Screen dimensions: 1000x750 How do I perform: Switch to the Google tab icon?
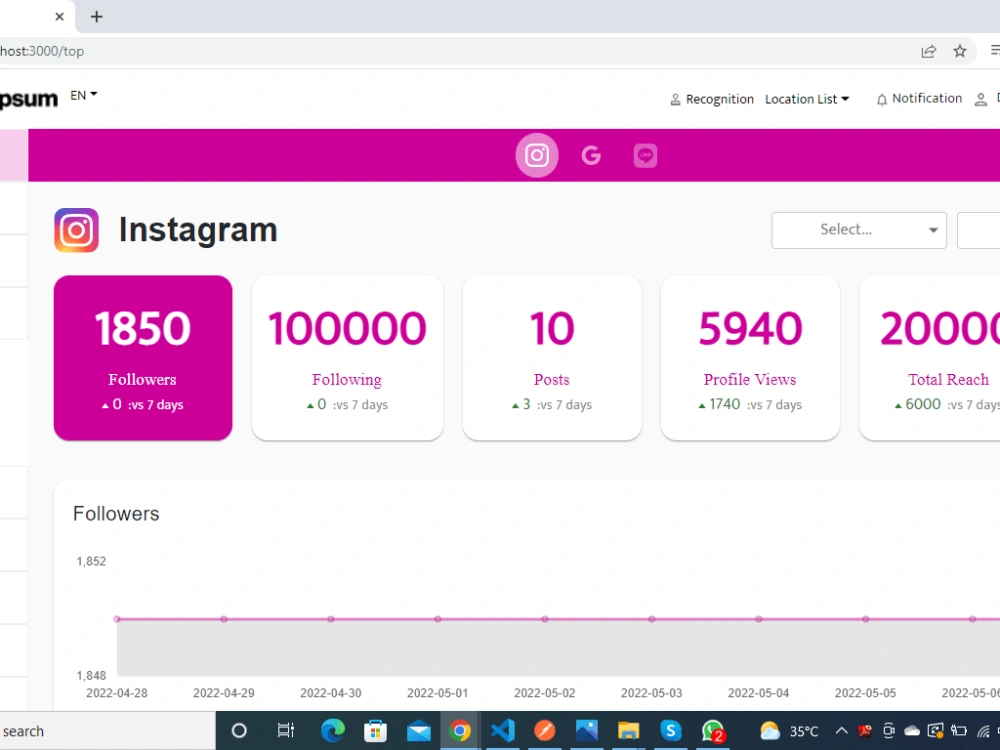pos(591,155)
